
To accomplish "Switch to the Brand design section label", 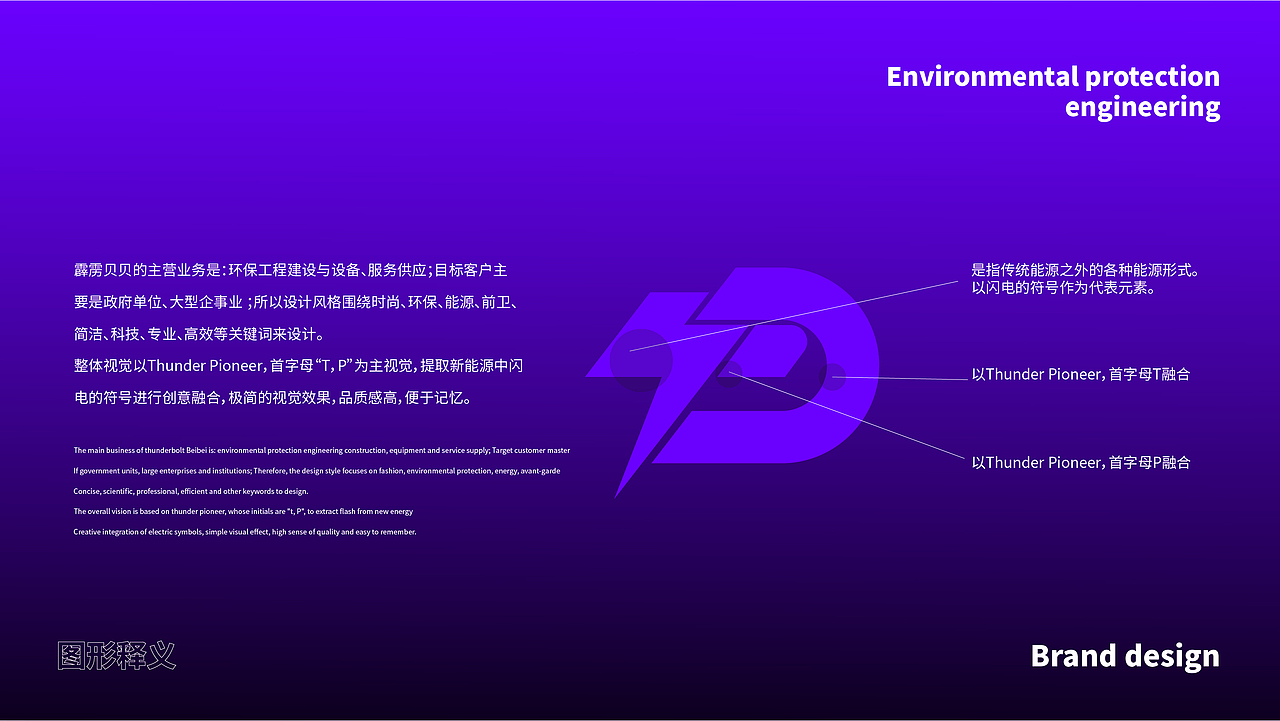I will 1124,656.
